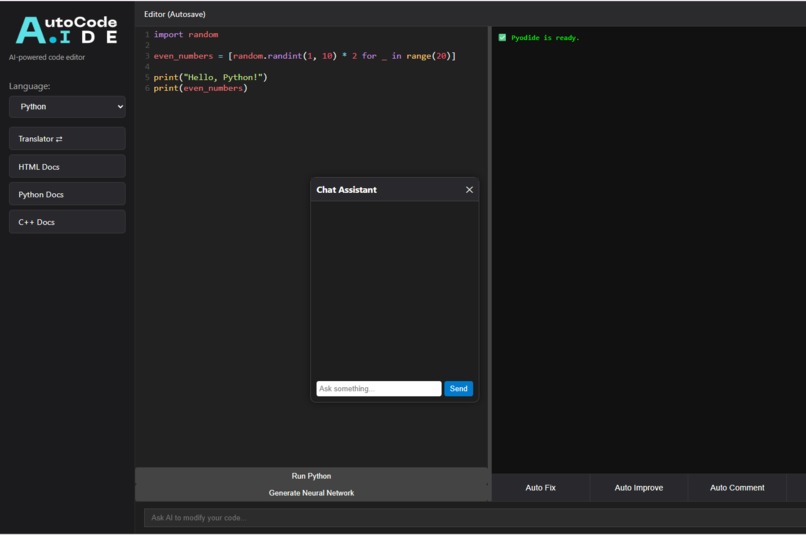Viewport: 806px width, 535px height.
Task: Click the 'Editor (Autosave)' header label
Action: tap(175, 14)
